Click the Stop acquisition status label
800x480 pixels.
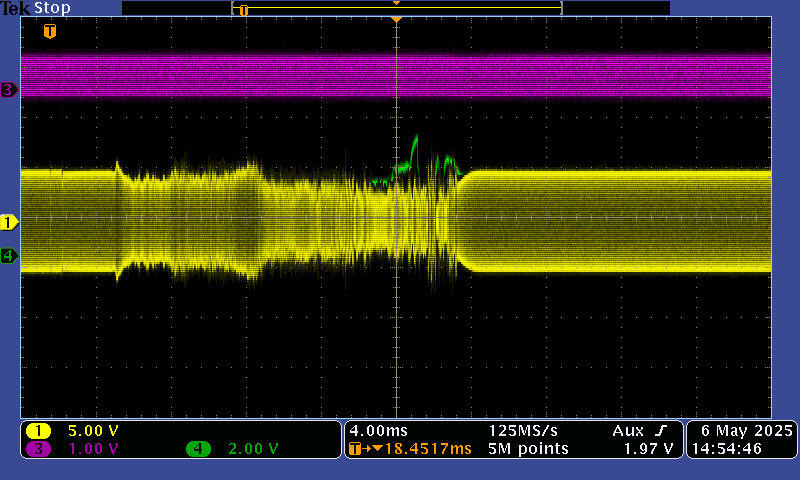52,8
